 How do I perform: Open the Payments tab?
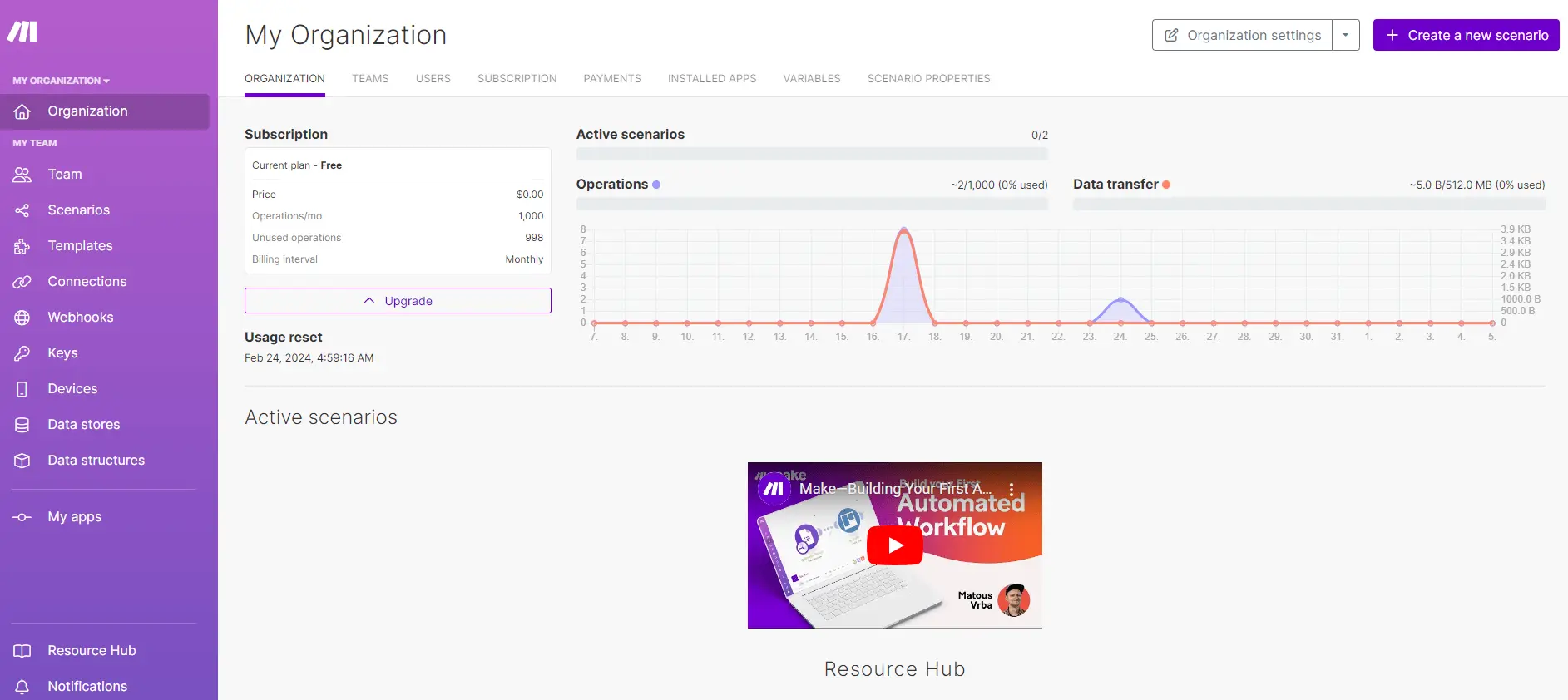612,79
